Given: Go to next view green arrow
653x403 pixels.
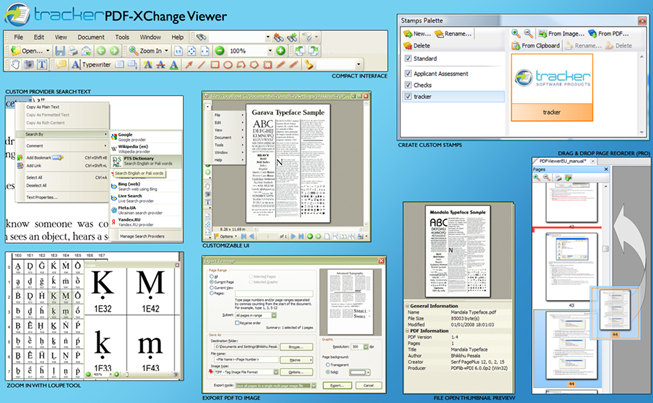Looking at the screenshot, I should (x=114, y=51).
